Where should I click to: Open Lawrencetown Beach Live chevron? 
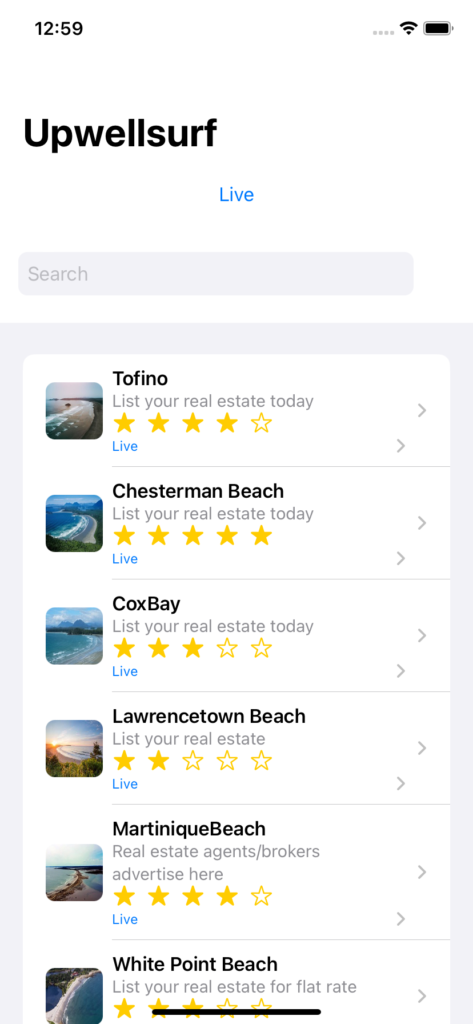coord(401,783)
